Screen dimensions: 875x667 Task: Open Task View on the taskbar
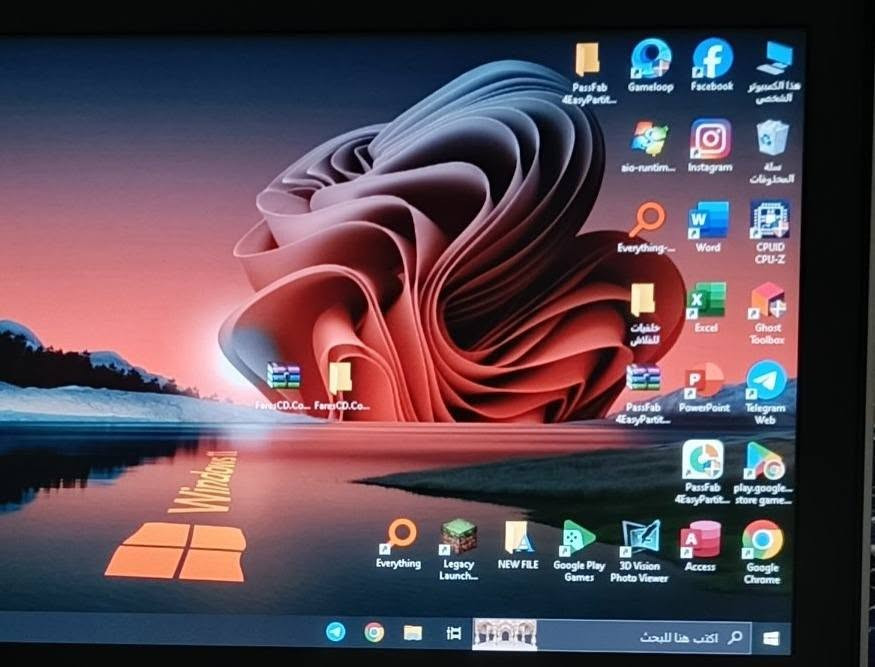click(x=453, y=633)
